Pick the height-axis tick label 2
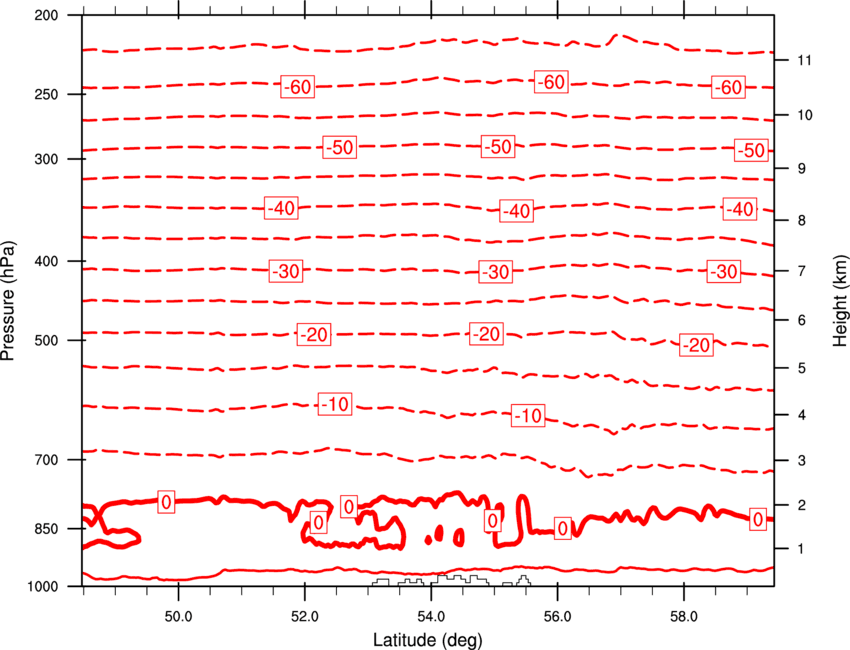Screen dimensions: 850x650 coord(801,505)
